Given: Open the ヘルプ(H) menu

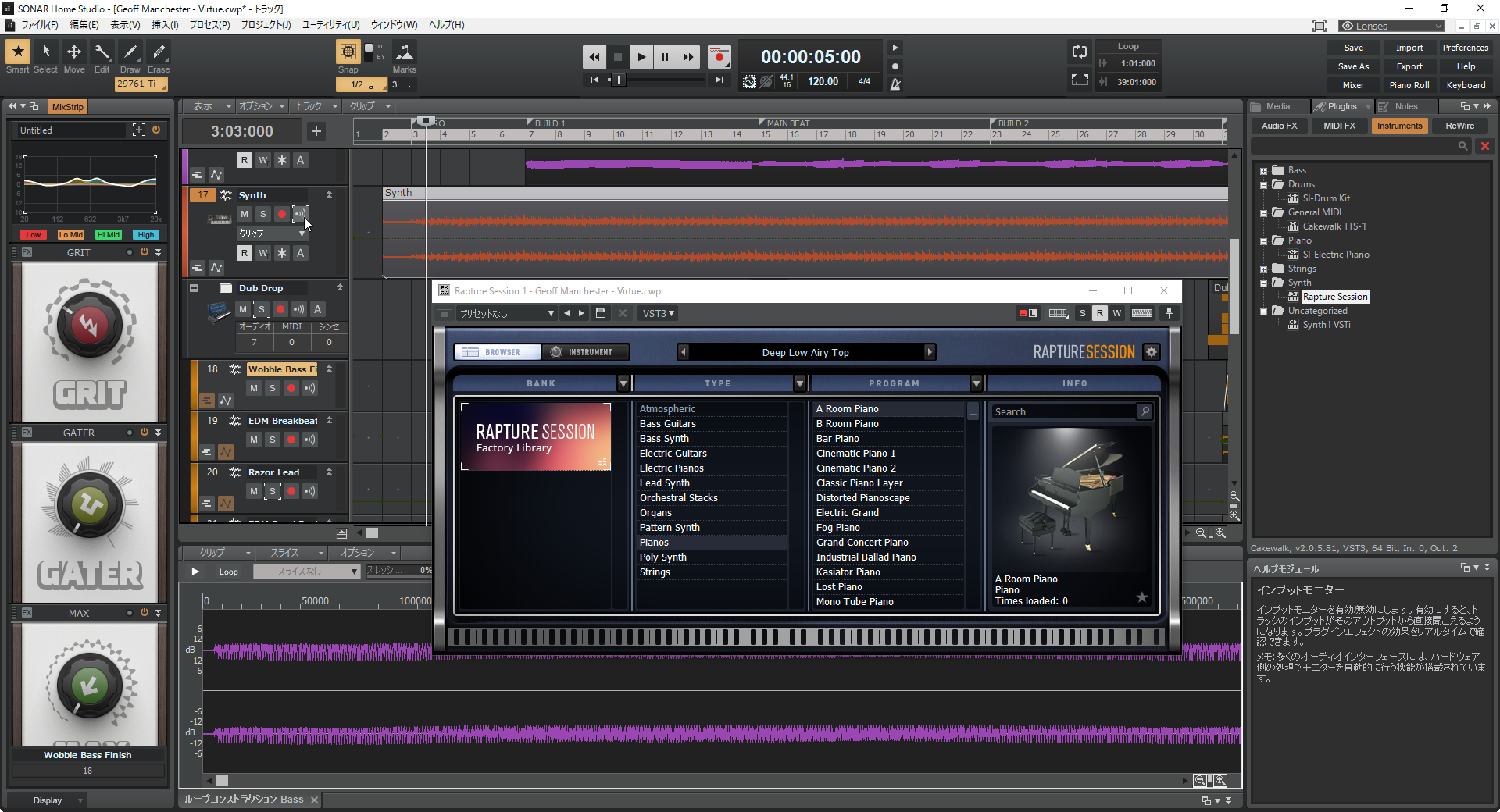Looking at the screenshot, I should tap(447, 25).
